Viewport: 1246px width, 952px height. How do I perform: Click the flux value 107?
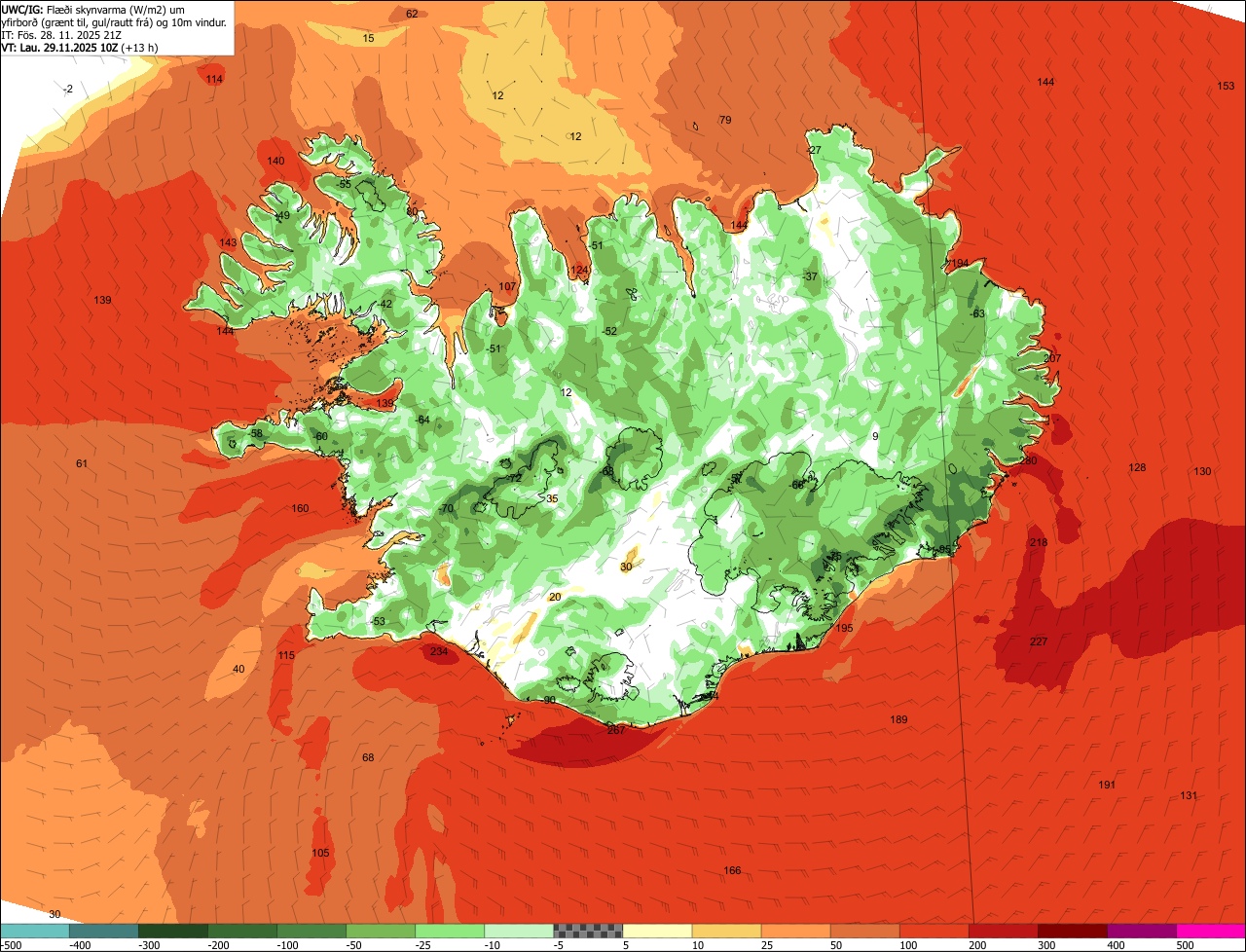507,287
